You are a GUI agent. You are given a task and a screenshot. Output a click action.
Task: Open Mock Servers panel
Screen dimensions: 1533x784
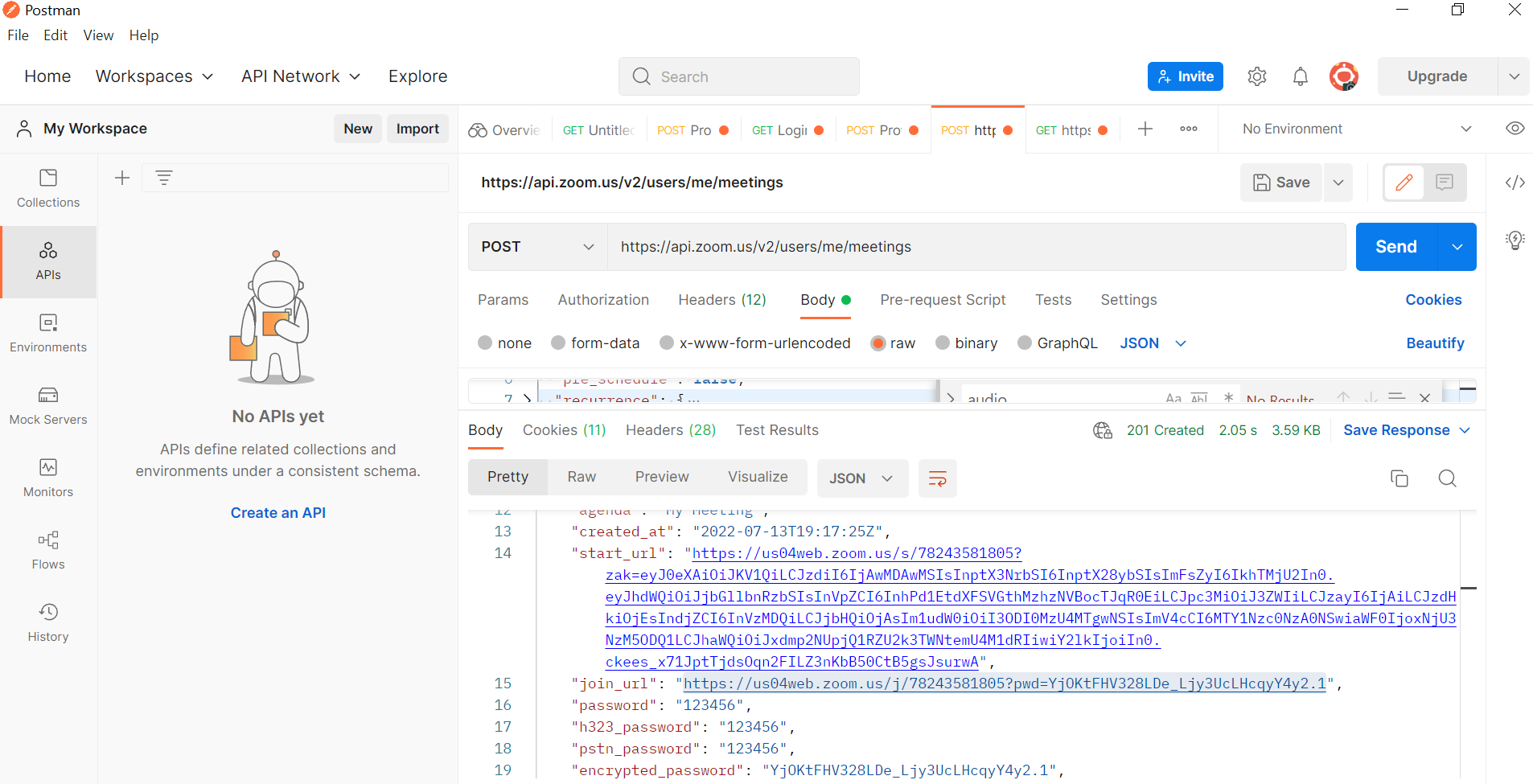click(47, 405)
